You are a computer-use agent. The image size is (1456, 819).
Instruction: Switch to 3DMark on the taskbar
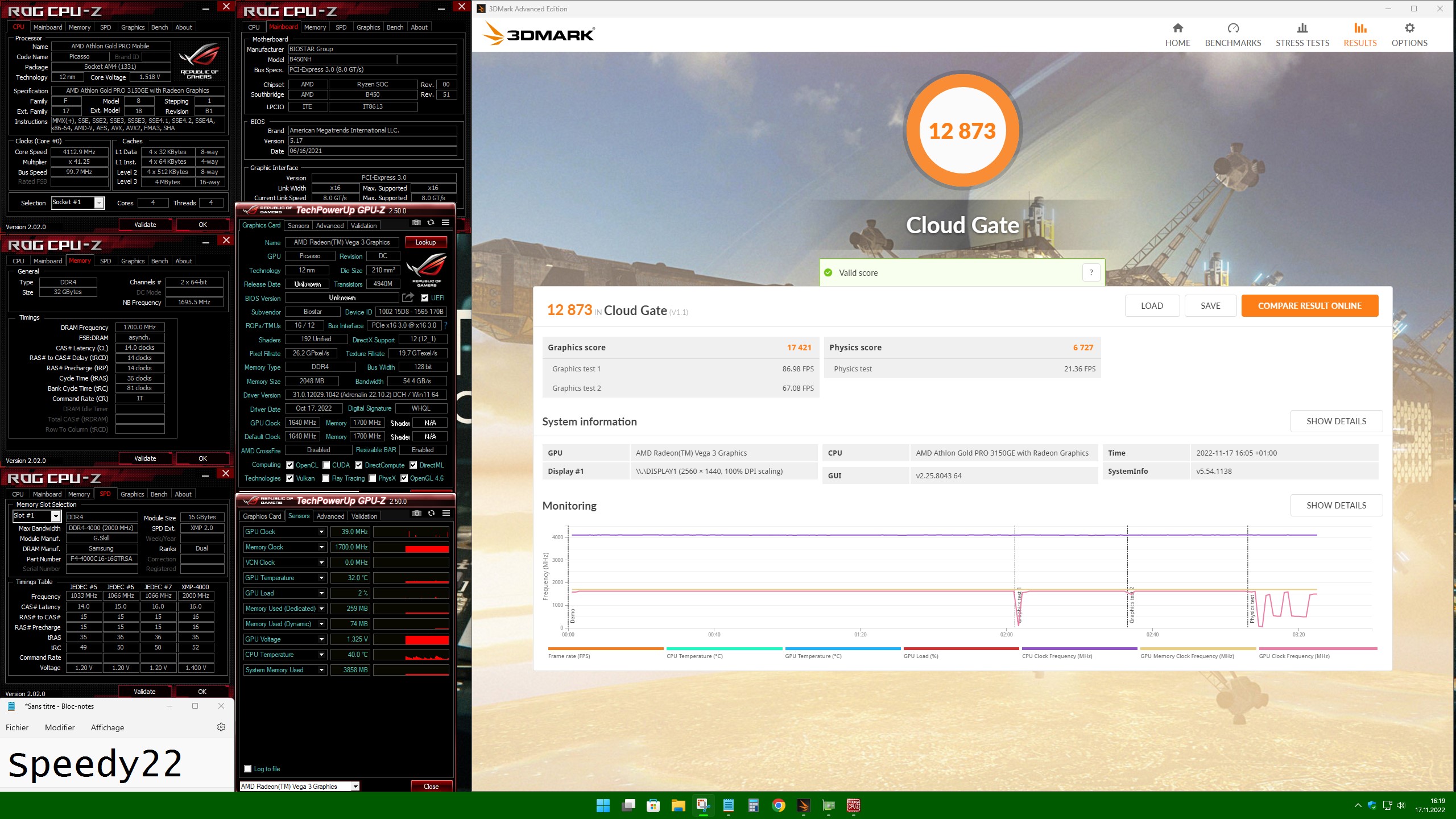pos(804,805)
